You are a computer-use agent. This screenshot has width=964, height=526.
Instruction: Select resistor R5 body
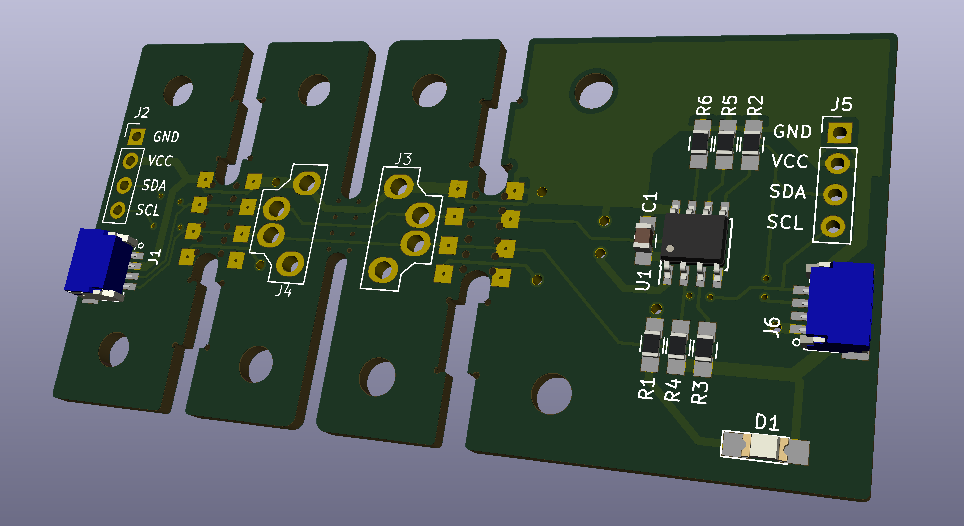pos(725,144)
